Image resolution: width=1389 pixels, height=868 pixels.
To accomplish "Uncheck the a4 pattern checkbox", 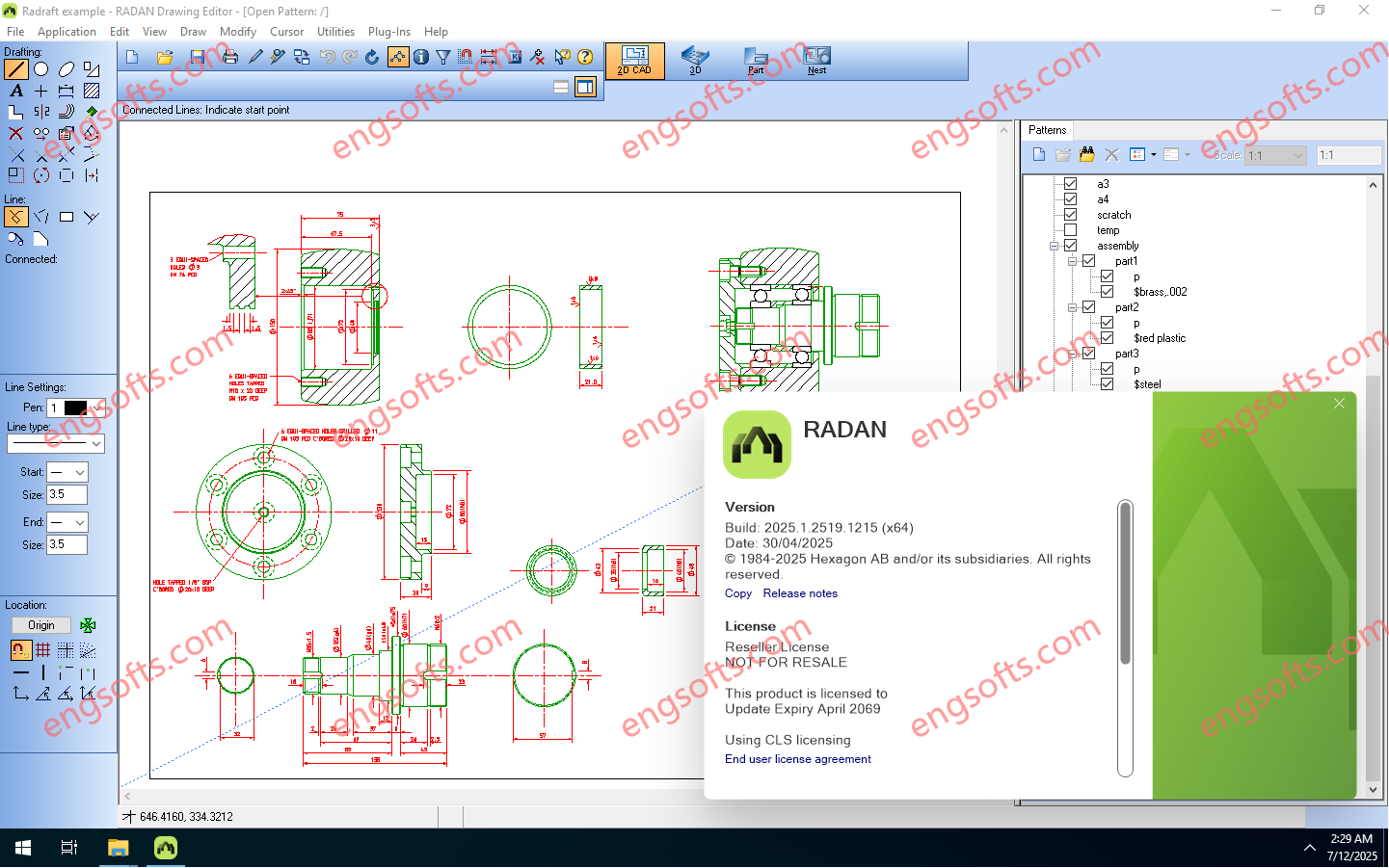I will pyautogui.click(x=1070, y=199).
